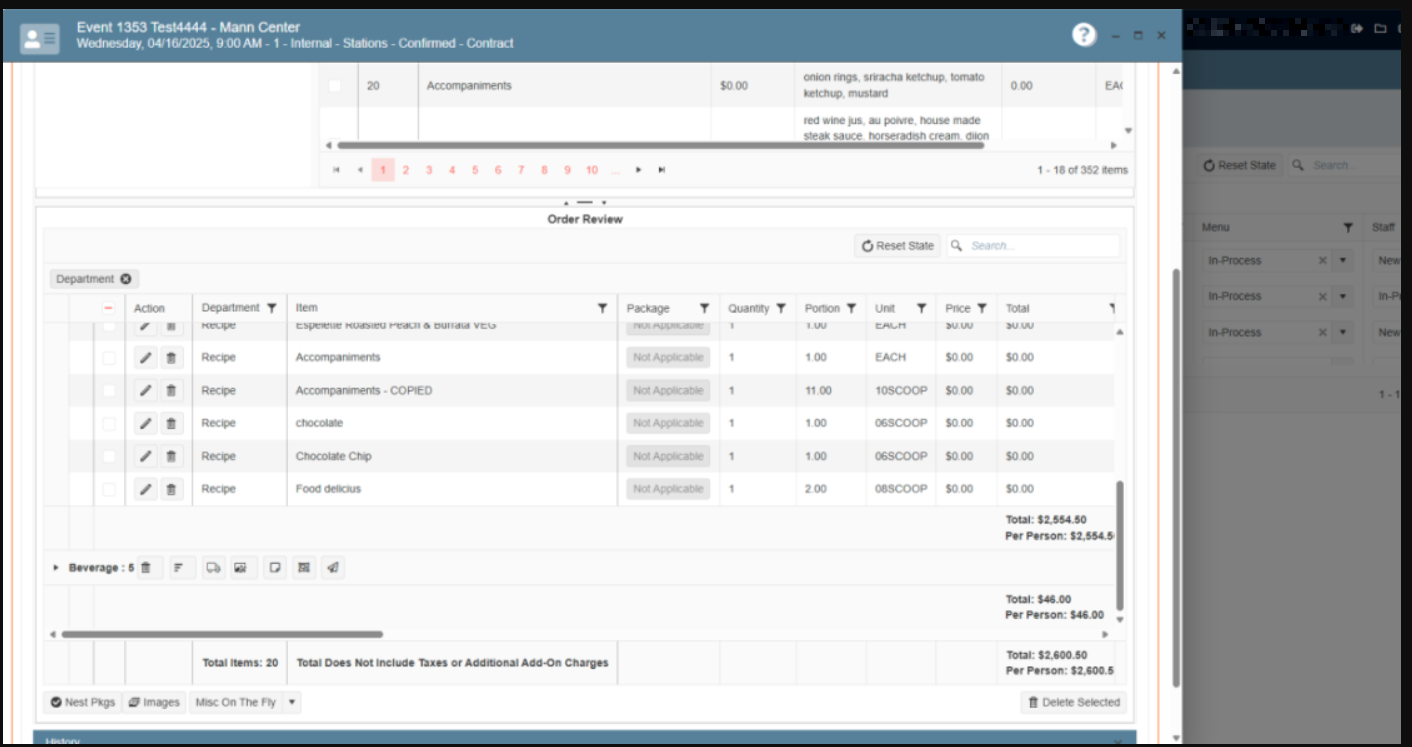The height and width of the screenshot is (747, 1412).
Task: Jump to page 10 in the pager
Action: (592, 170)
